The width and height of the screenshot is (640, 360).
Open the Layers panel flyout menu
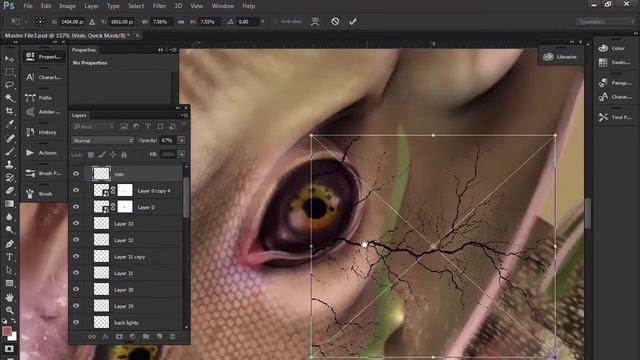(185, 116)
